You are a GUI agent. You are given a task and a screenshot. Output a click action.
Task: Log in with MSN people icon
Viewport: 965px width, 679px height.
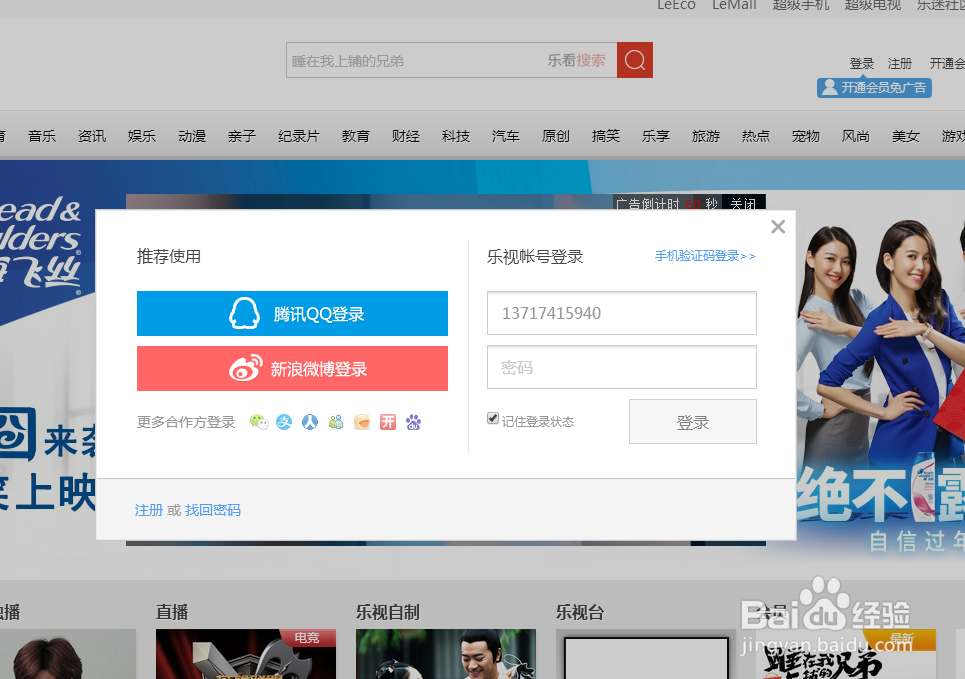click(336, 422)
